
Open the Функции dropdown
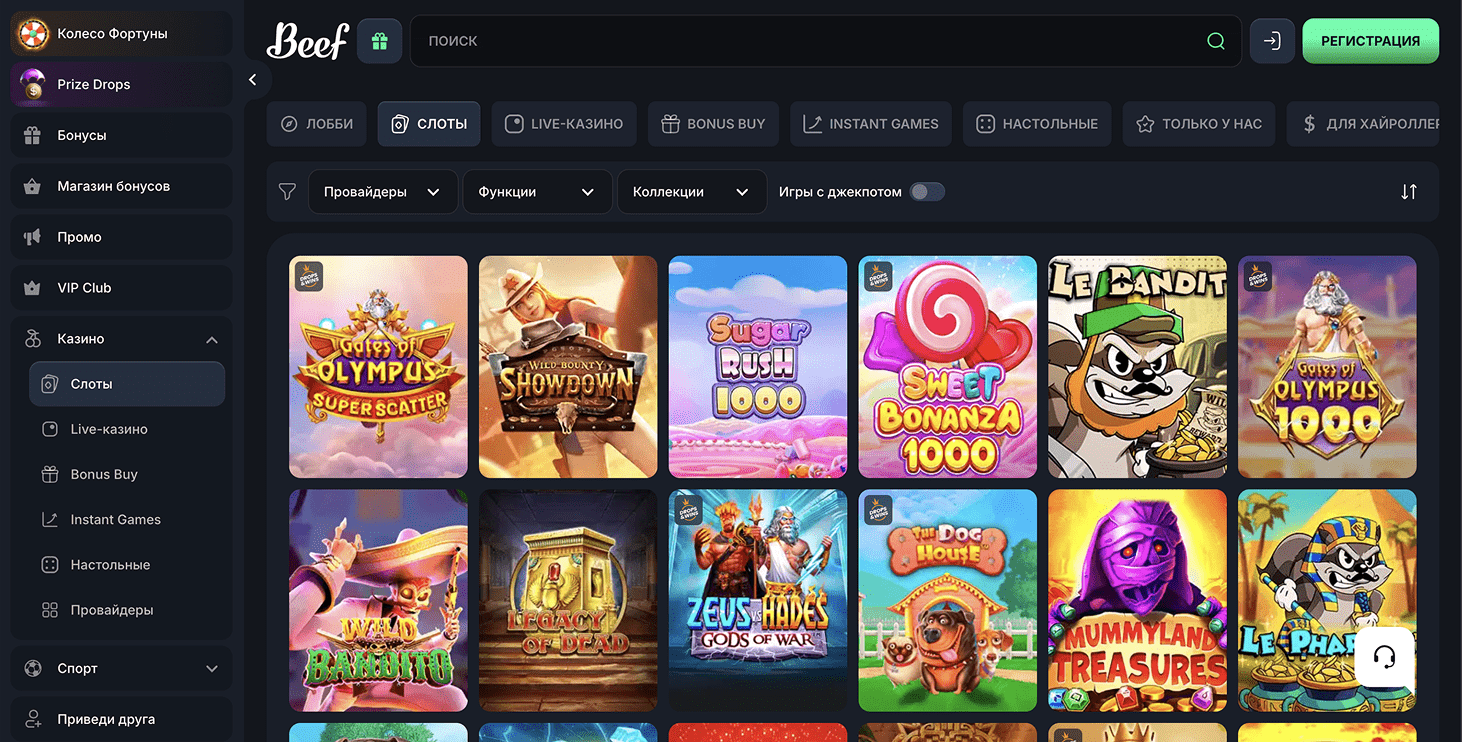click(x=537, y=192)
